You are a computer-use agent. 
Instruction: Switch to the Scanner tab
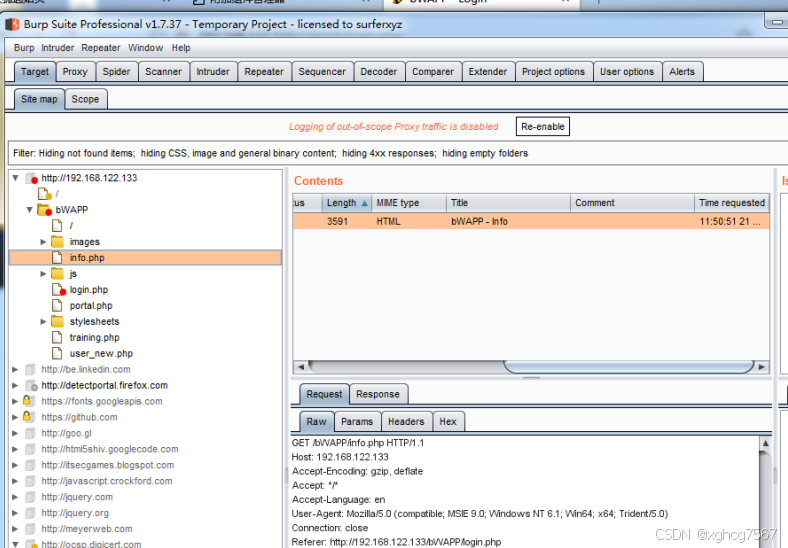tap(163, 72)
